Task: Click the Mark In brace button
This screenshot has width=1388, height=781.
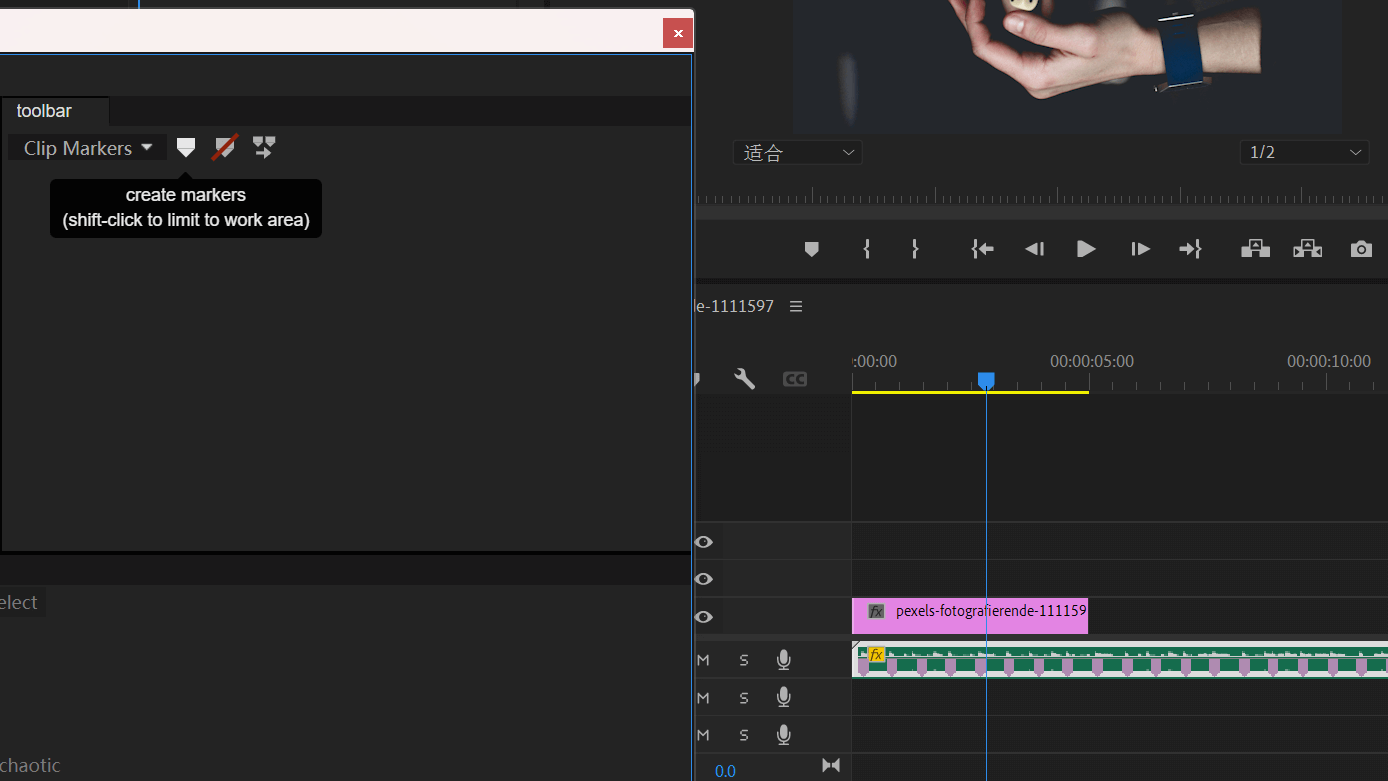Action: pyautogui.click(x=866, y=249)
